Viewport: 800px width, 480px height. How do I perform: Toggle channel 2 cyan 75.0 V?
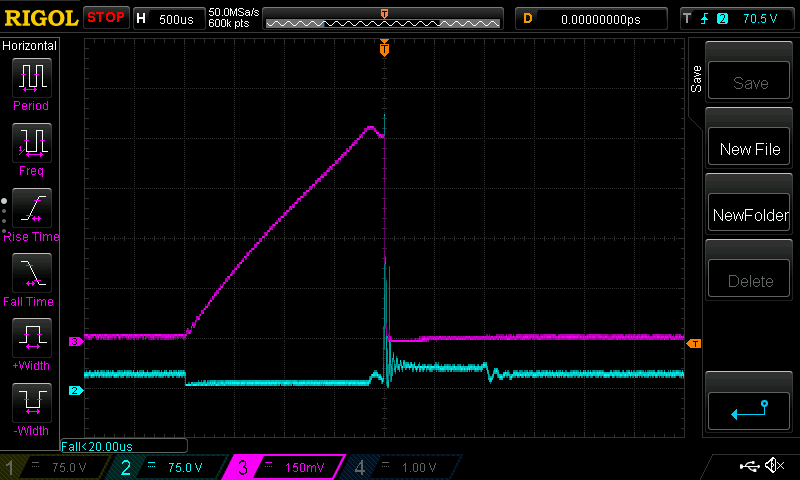(x=170, y=467)
